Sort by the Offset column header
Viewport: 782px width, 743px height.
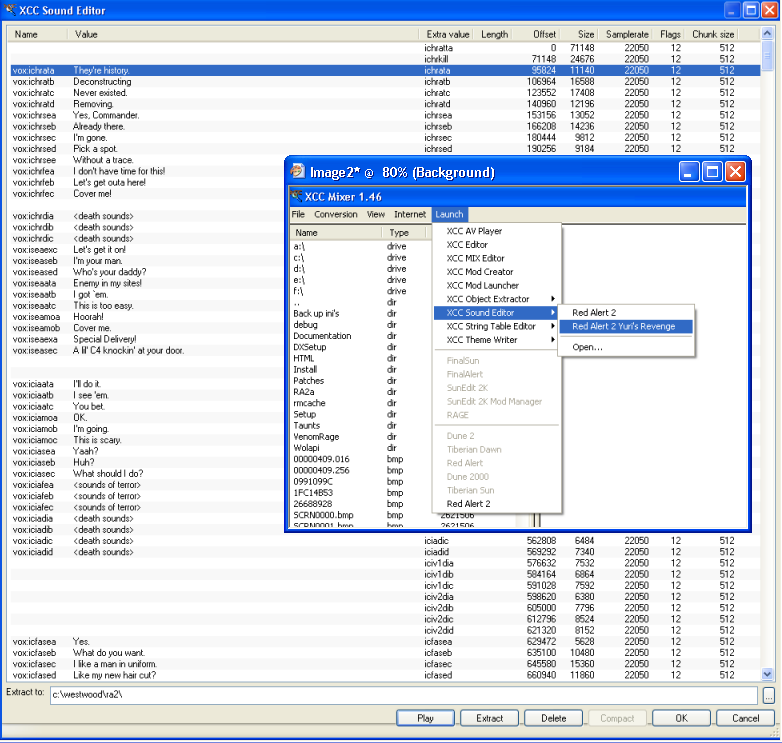coord(538,34)
